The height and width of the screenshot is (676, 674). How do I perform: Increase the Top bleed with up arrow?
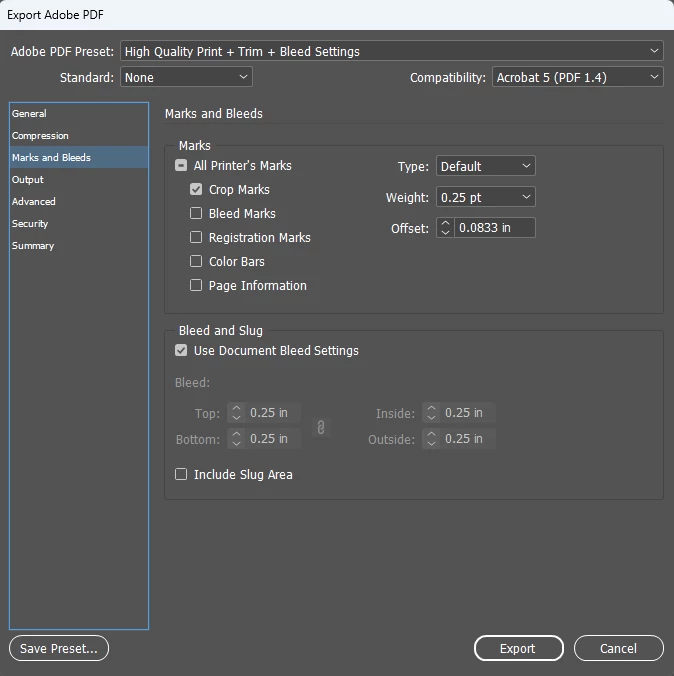(236, 408)
